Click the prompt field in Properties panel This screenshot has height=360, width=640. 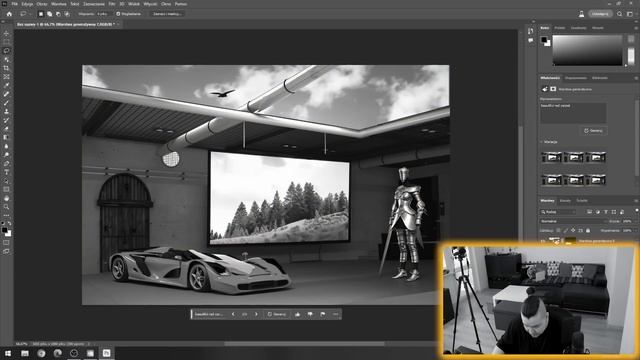click(573, 113)
